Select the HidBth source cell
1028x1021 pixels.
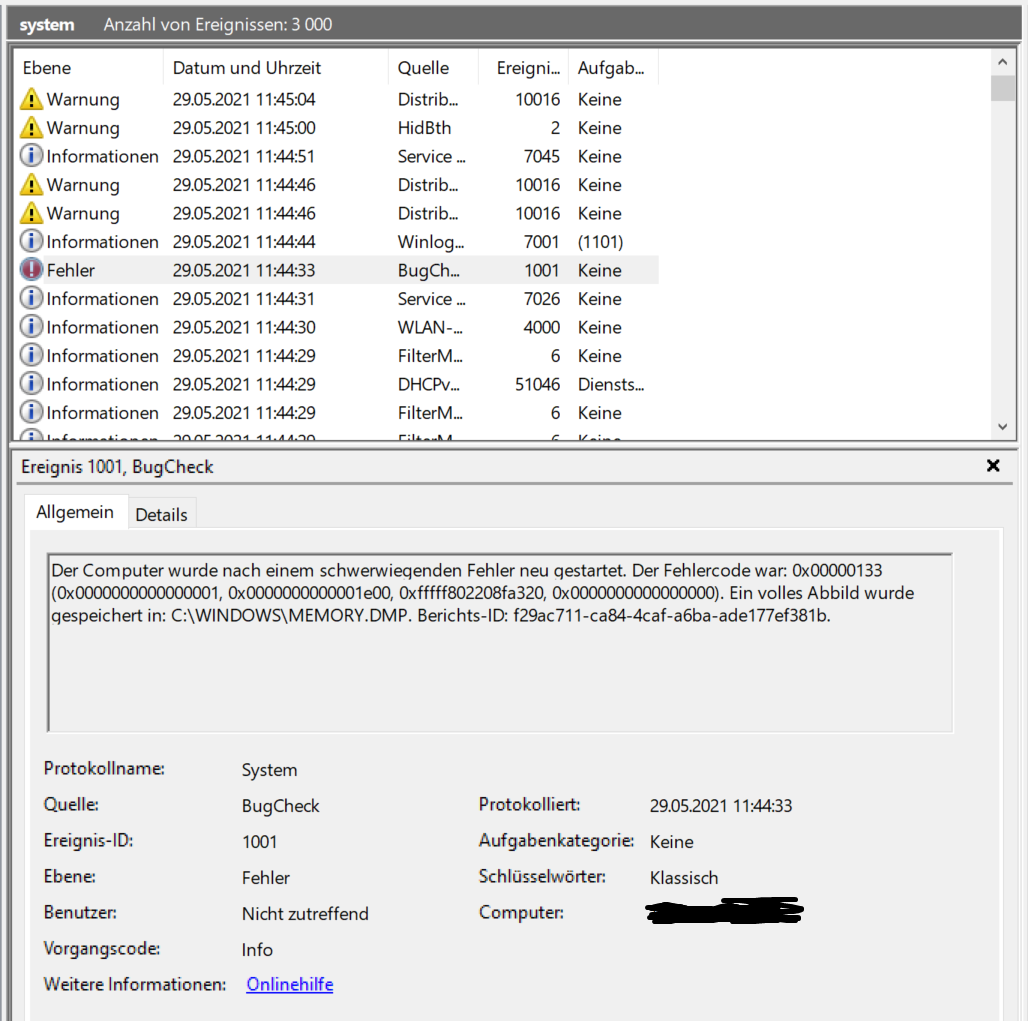[x=424, y=128]
